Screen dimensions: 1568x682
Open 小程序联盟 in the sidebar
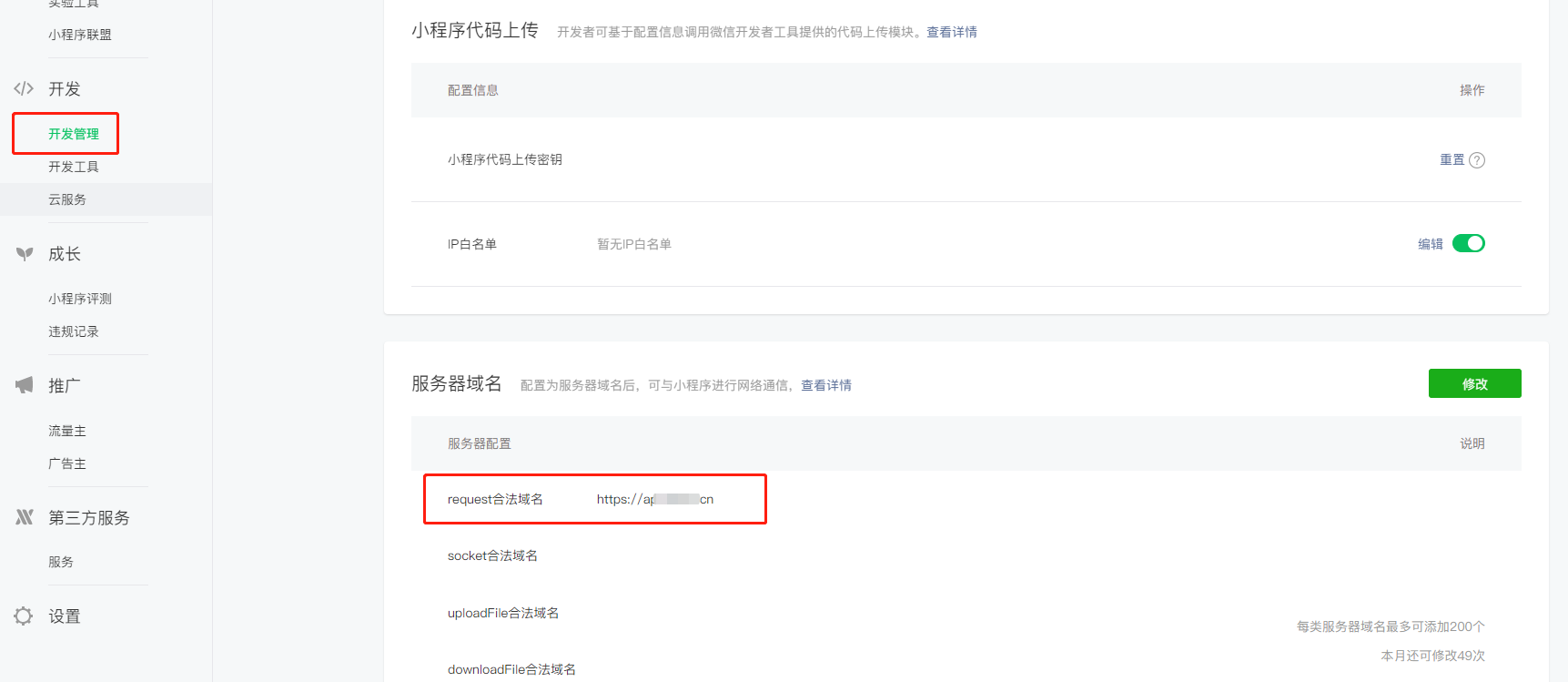[80, 35]
